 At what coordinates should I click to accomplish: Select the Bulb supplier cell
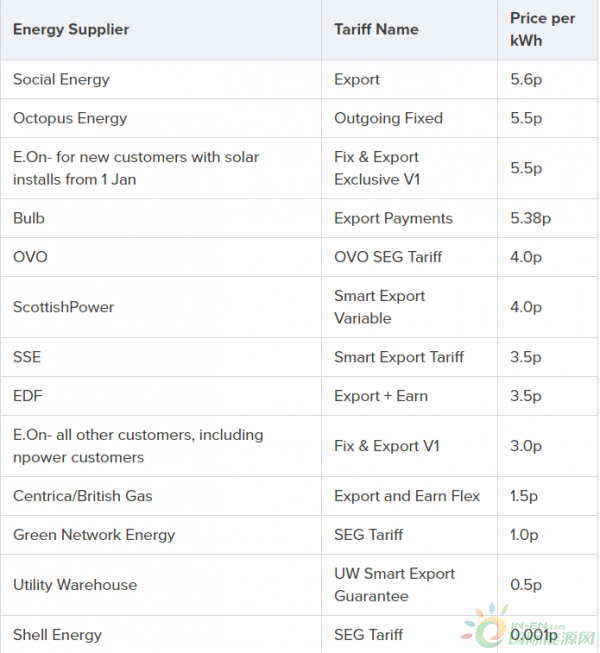click(161, 218)
